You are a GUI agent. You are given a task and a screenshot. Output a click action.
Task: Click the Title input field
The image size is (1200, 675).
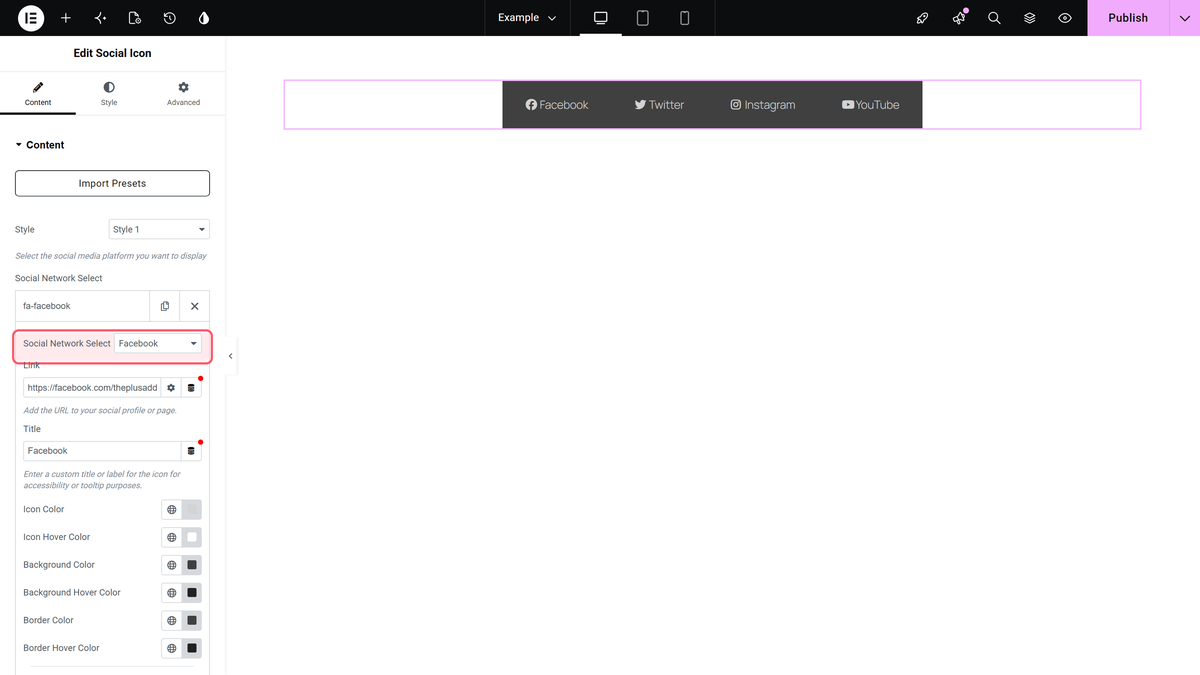[102, 451]
